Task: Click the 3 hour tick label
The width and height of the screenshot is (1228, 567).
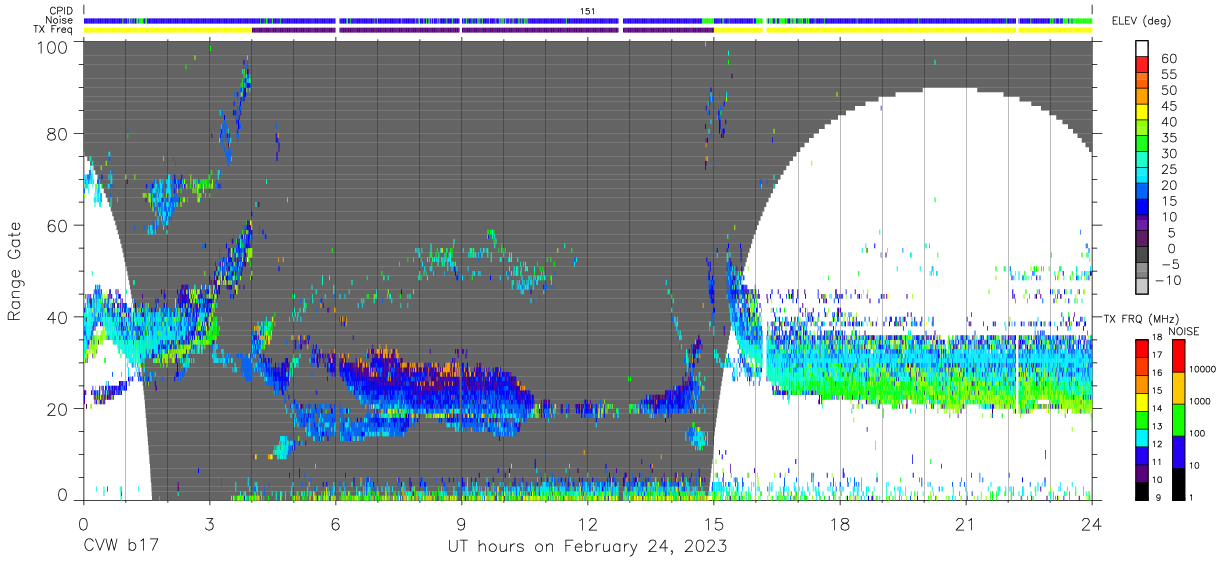Action: pyautogui.click(x=209, y=524)
